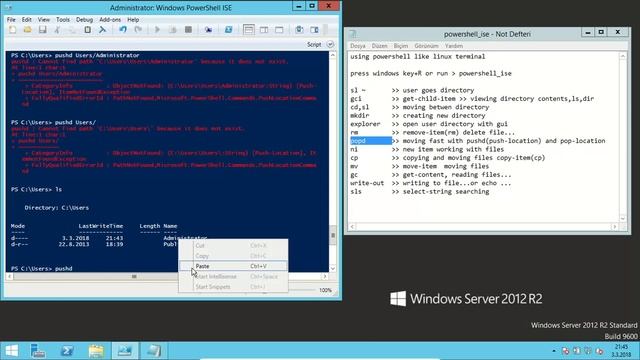Show Command Add-on toolbar icon

tap(314, 30)
